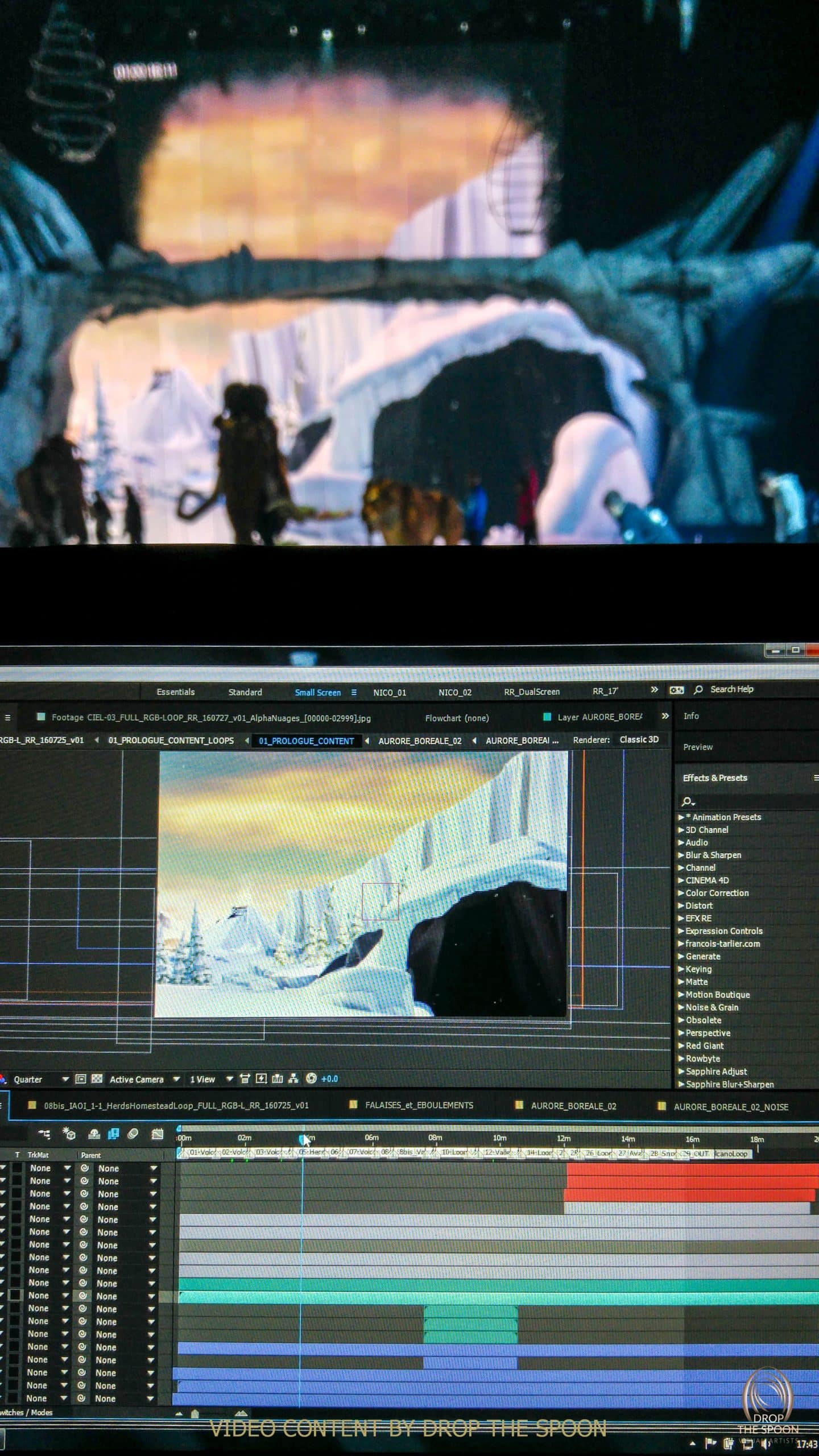
Task: Select the 08bis HerdsHomesteadLoop timeline tab
Action: (176, 1106)
